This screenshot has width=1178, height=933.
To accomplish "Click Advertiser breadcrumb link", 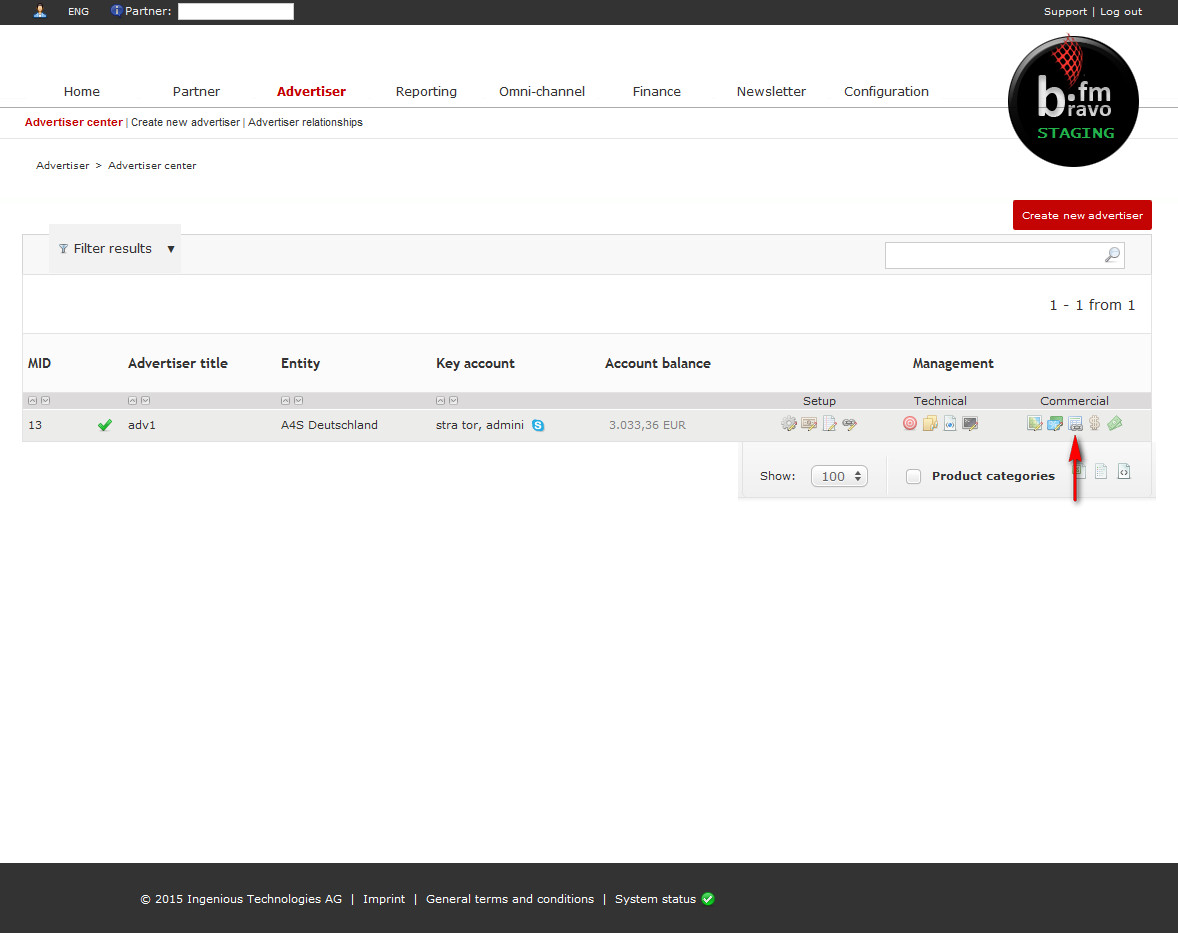I will [x=62, y=165].
